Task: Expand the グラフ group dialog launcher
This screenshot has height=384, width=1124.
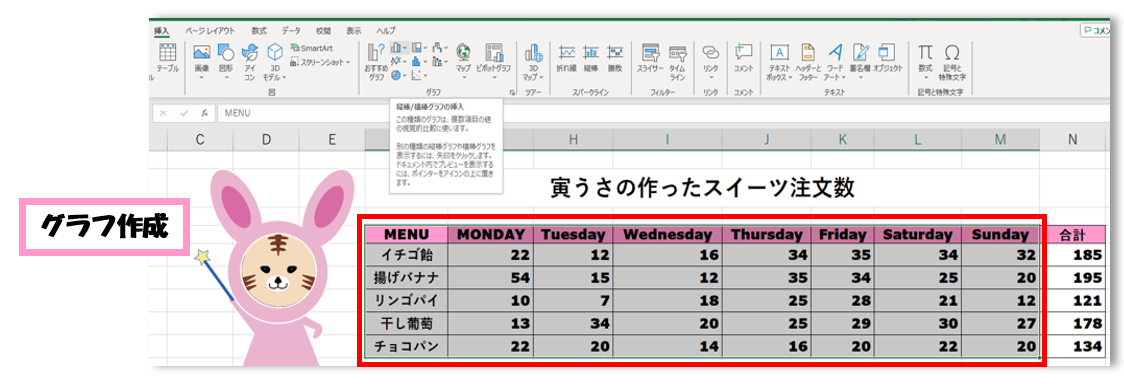Action: click(x=512, y=93)
